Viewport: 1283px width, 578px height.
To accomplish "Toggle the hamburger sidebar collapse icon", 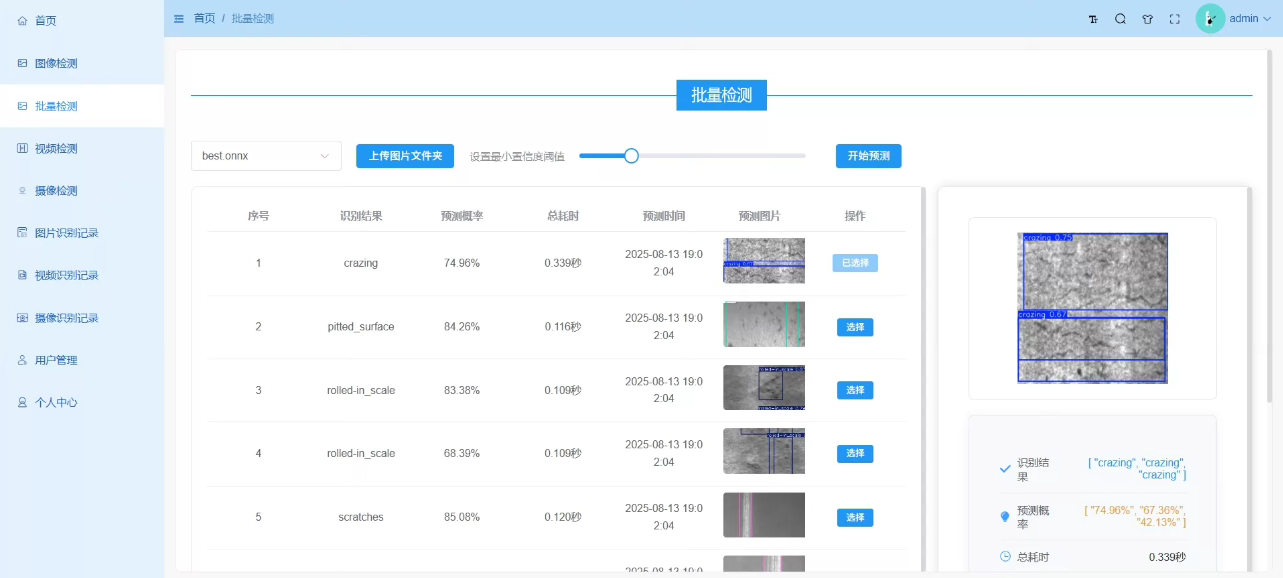I will point(178,19).
